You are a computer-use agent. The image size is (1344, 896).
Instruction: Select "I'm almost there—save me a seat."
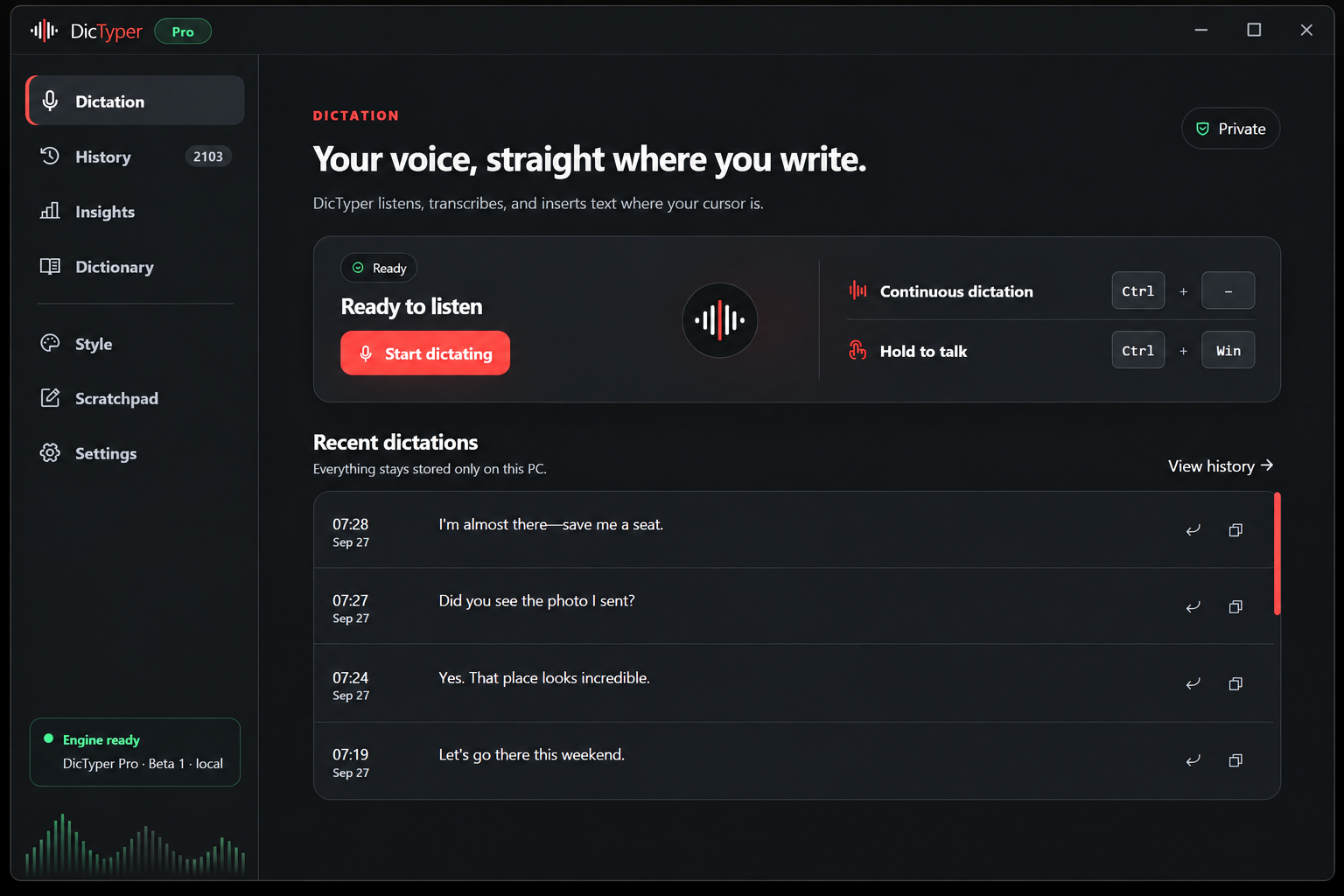point(550,524)
